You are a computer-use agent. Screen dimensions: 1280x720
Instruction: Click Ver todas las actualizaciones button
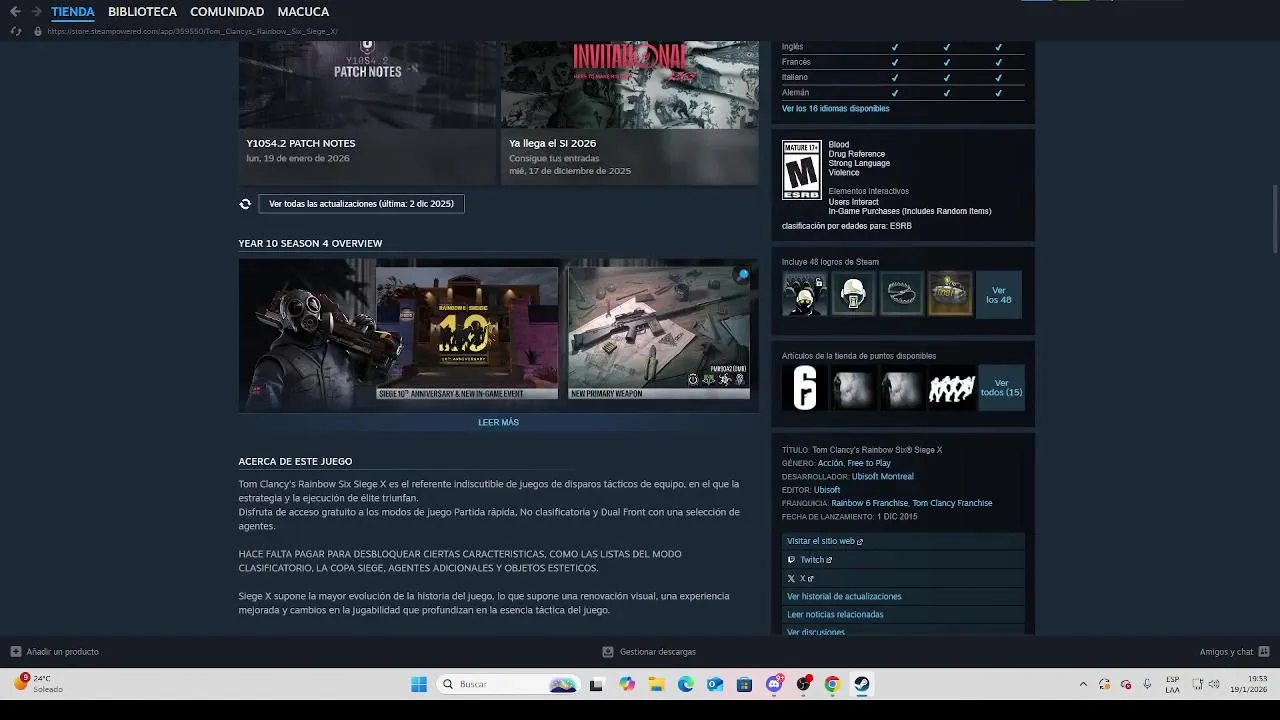361,204
